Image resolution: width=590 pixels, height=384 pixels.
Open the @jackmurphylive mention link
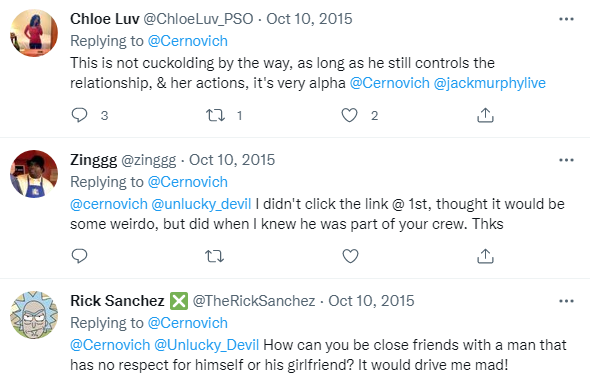pos(490,83)
